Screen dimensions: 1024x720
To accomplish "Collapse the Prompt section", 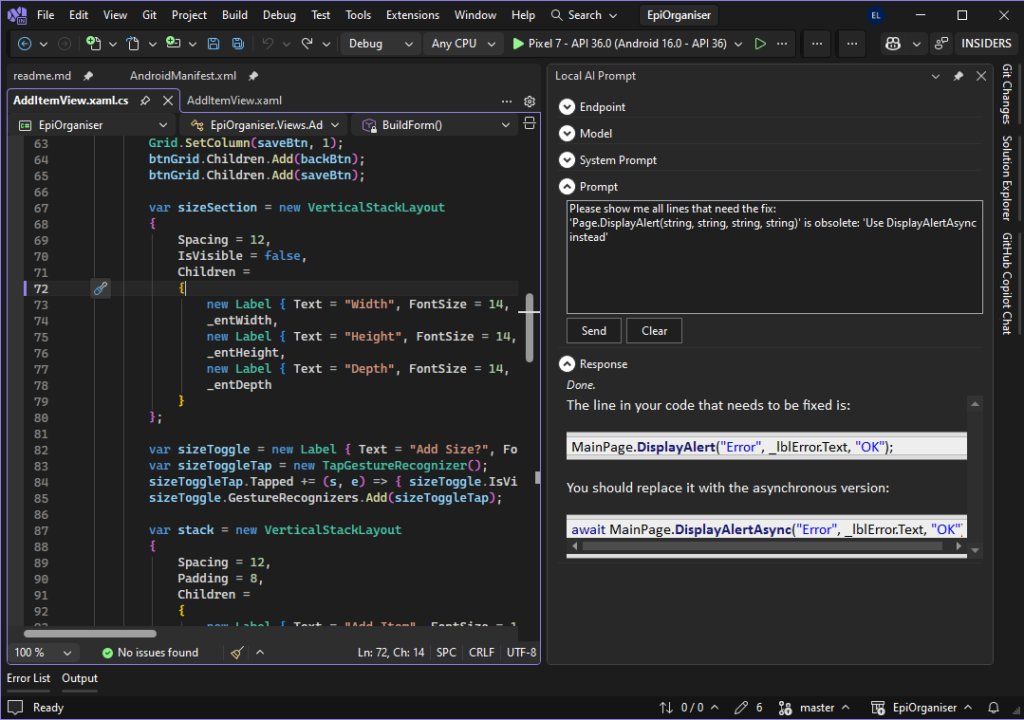I will (x=568, y=187).
